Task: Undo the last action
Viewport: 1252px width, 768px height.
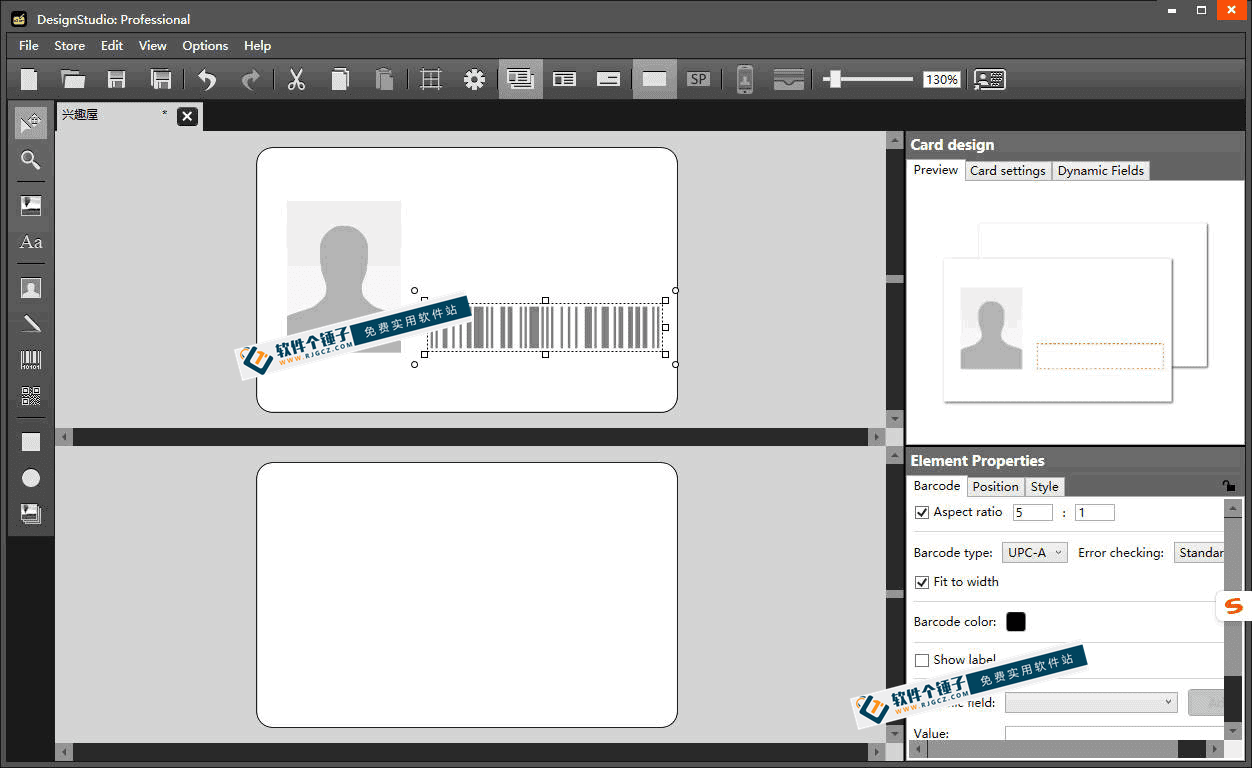Action: point(207,79)
